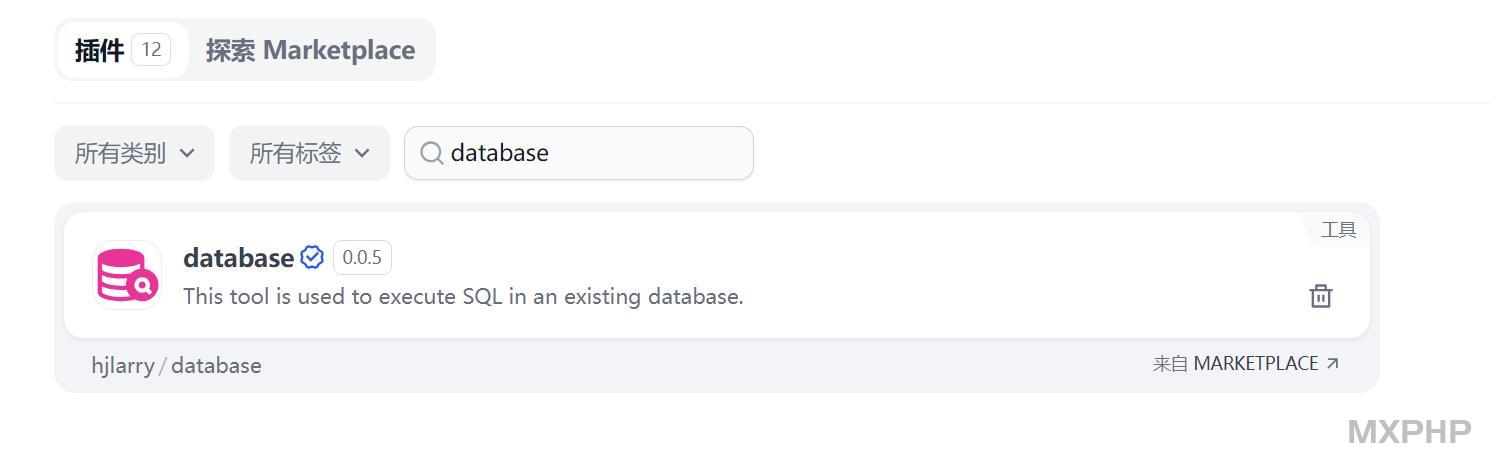Click the blue verified badge beside database
The width and height of the screenshot is (1490, 463).
[x=312, y=257]
